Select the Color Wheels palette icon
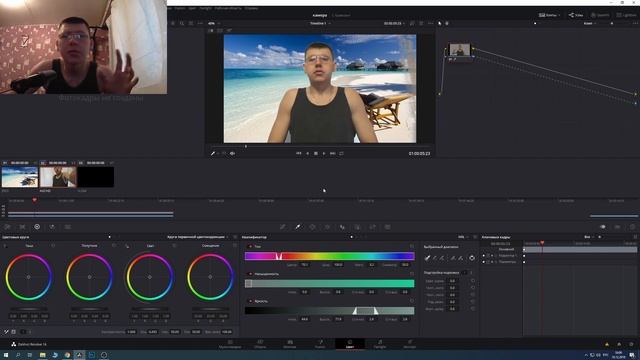 (37, 227)
